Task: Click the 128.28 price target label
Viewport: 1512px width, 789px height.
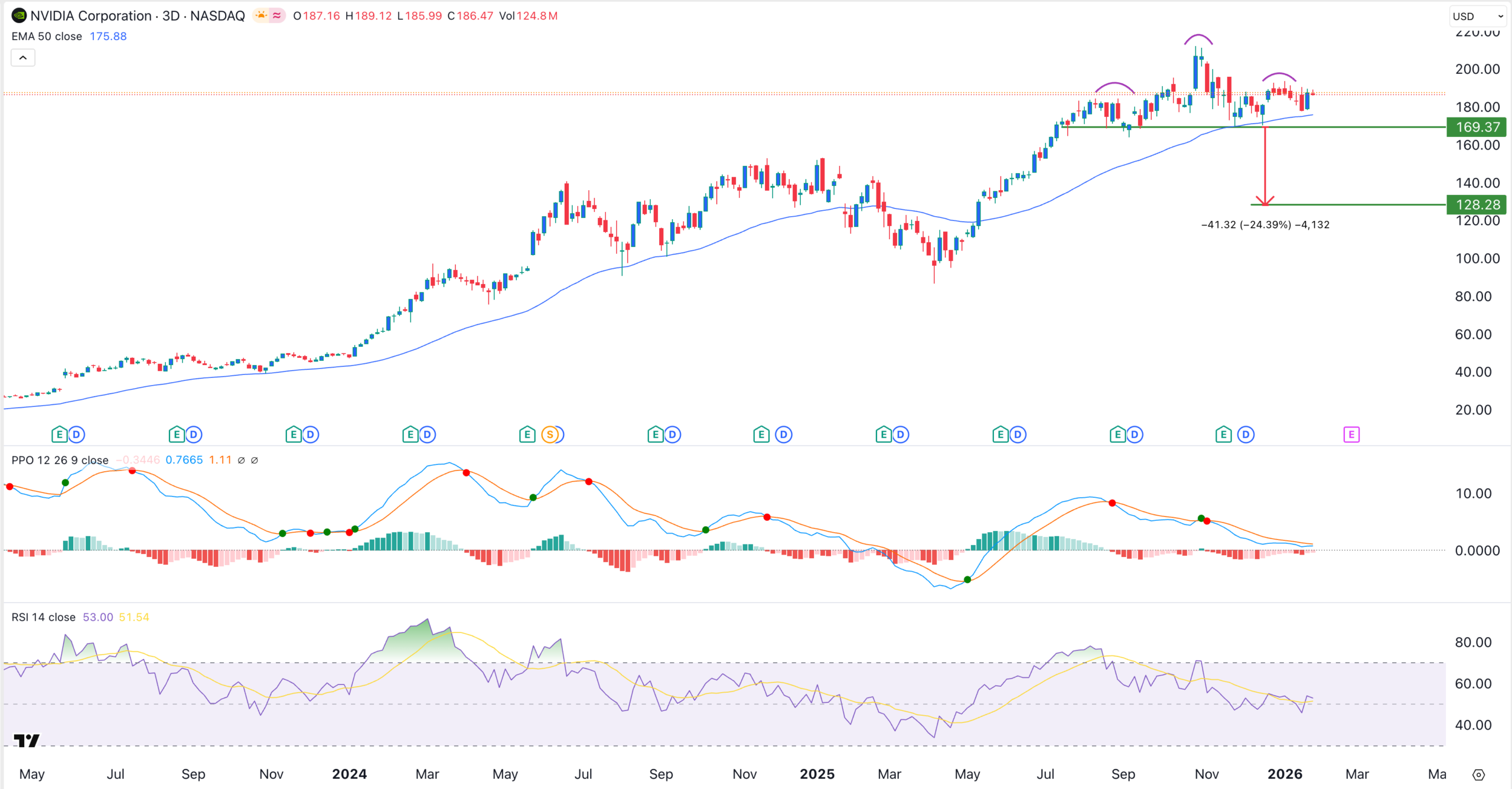Action: click(x=1475, y=204)
